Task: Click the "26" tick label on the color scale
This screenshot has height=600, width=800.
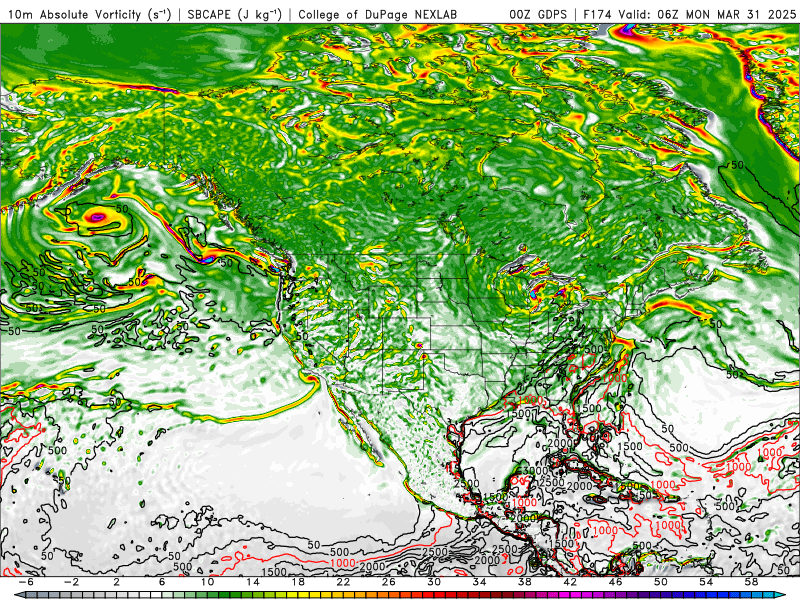Action: click(x=389, y=582)
